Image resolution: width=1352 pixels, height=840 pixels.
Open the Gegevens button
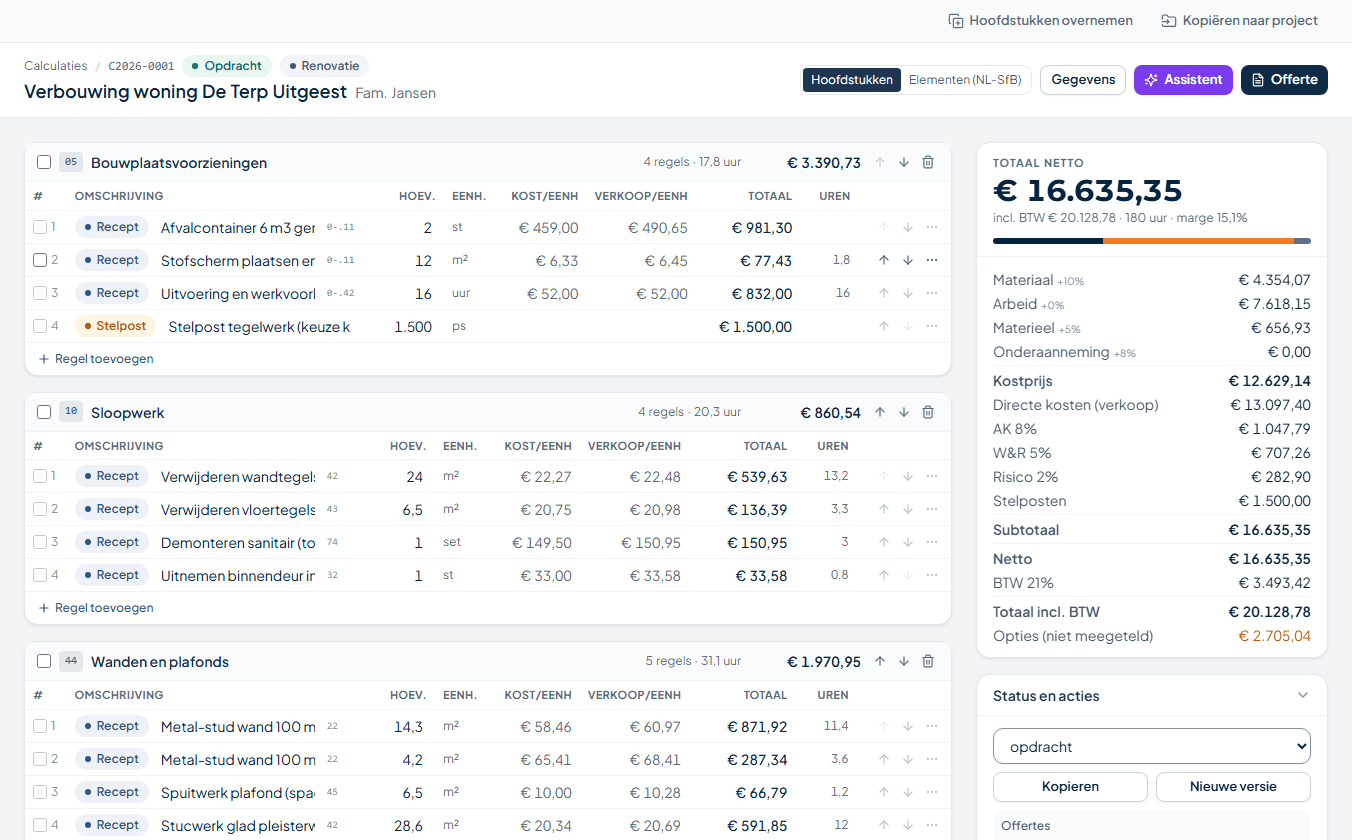tap(1083, 80)
